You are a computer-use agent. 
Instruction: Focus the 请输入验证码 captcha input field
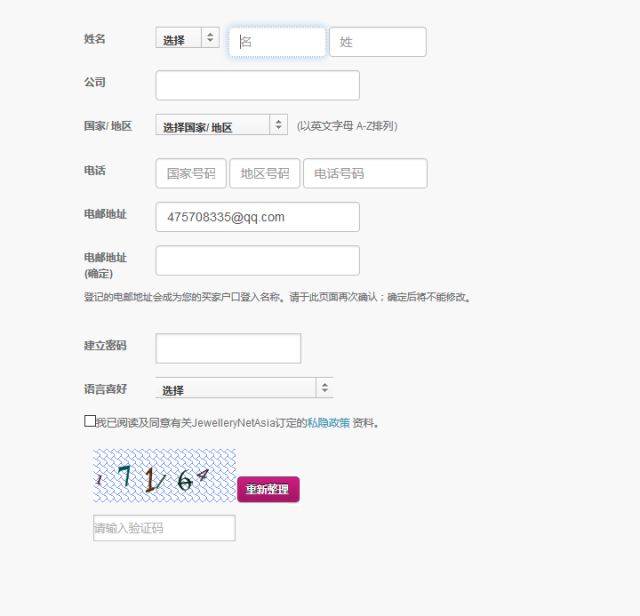tap(164, 528)
